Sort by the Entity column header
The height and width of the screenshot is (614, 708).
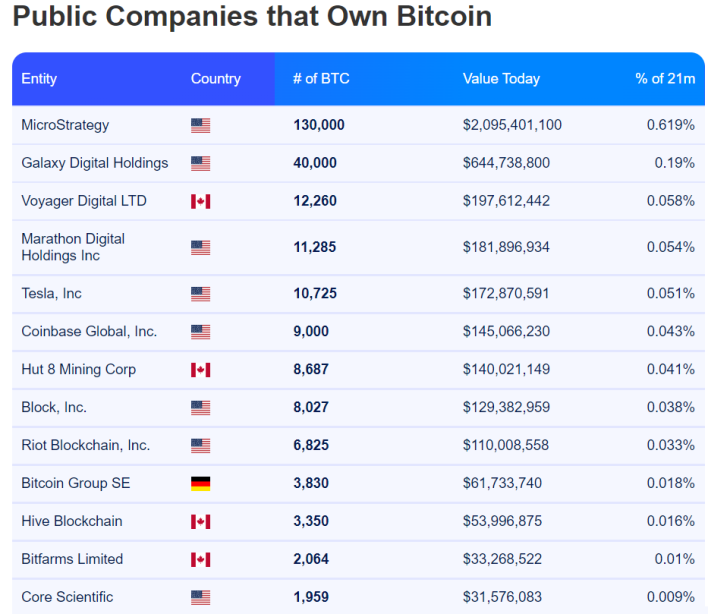click(39, 79)
